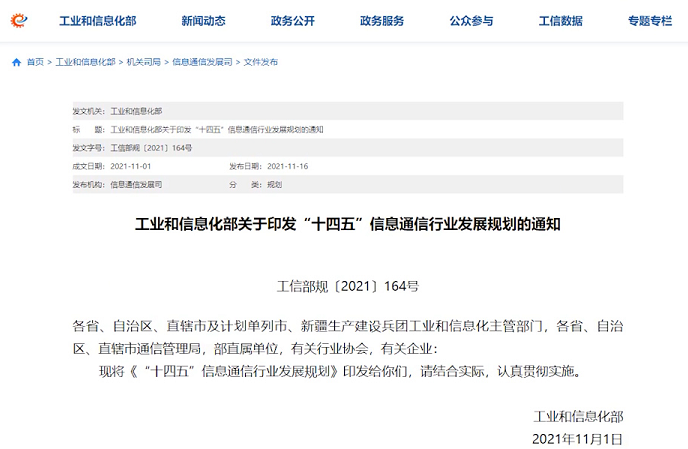Open 工业和信息化部 breadcrumb link
The width and height of the screenshot is (688, 449).
(85, 62)
